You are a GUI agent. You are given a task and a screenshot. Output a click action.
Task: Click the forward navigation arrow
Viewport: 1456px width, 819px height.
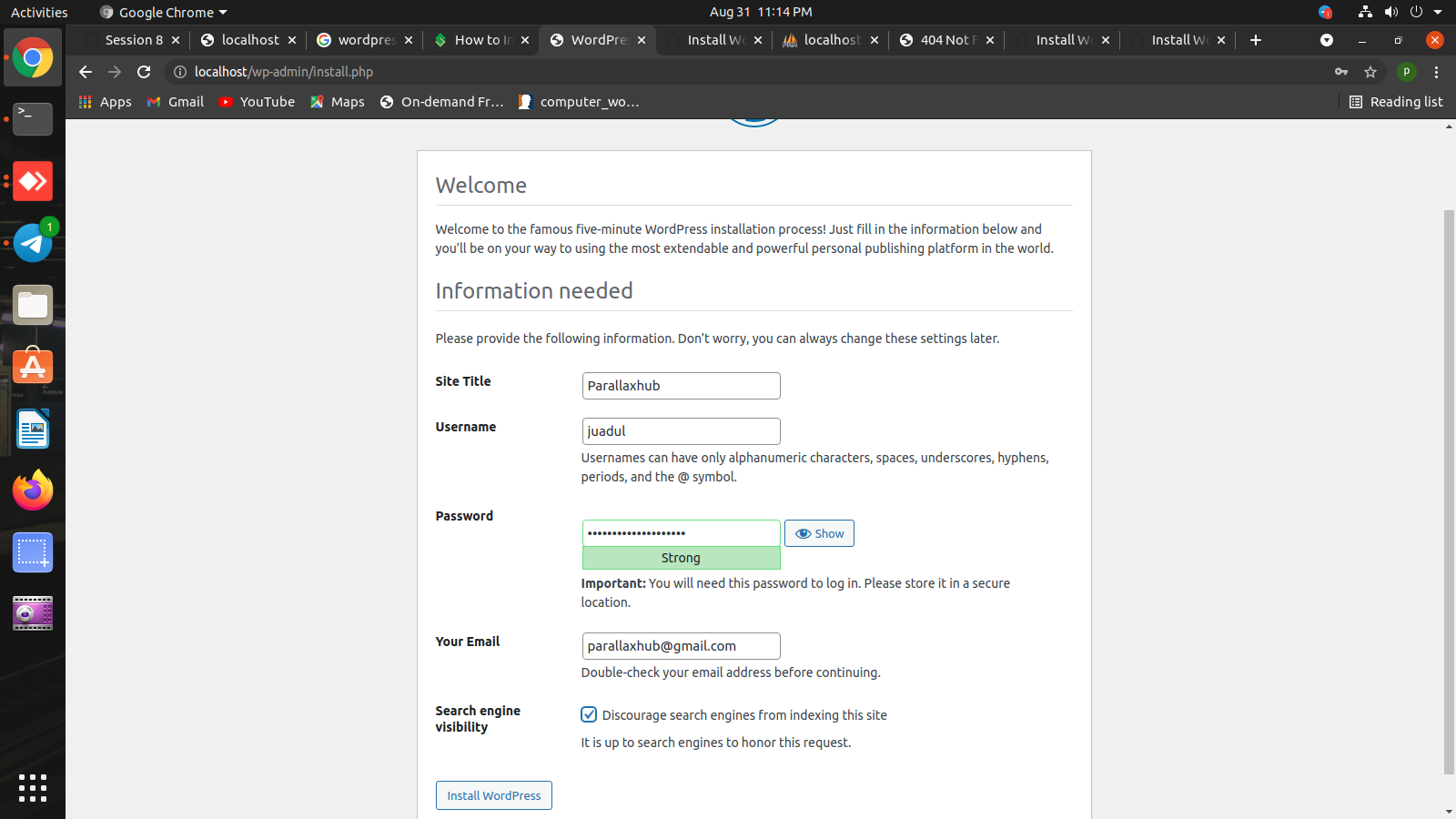pos(115,72)
